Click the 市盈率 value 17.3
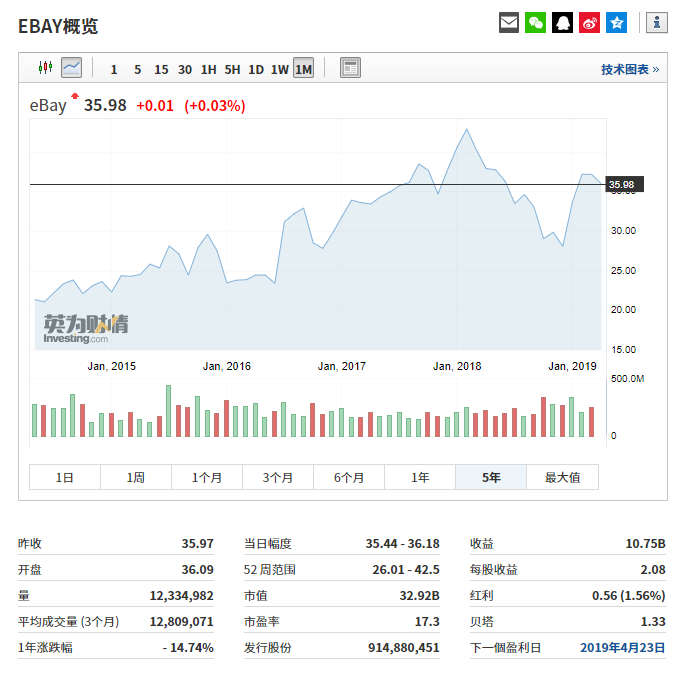677x673 pixels. 427,622
